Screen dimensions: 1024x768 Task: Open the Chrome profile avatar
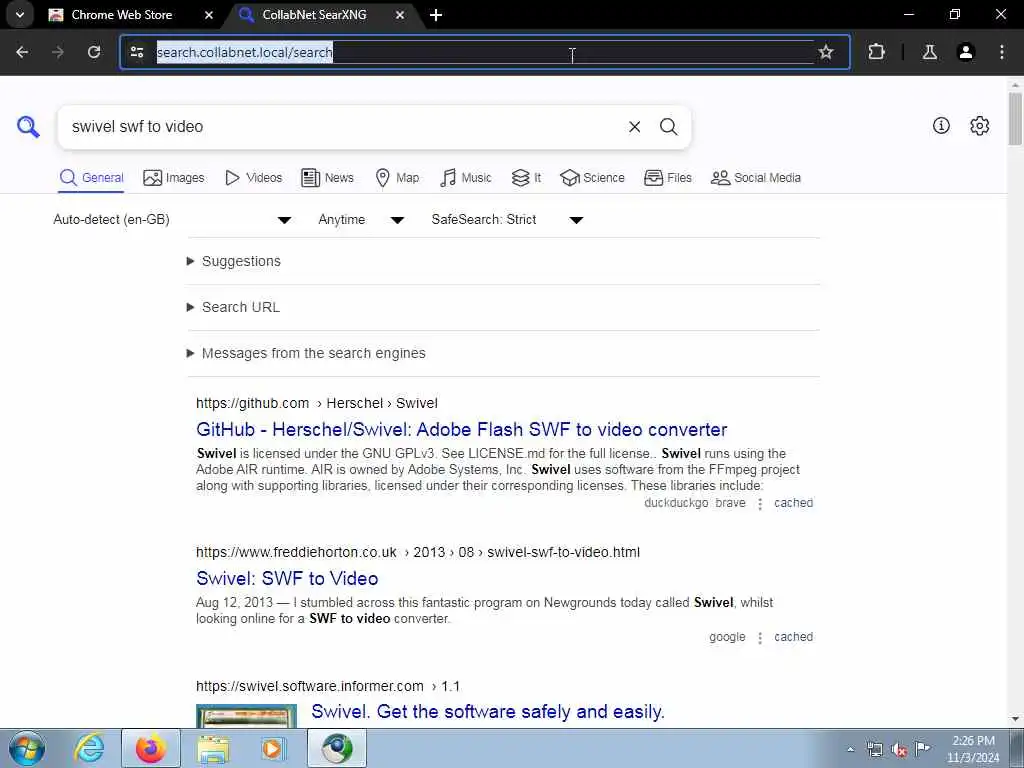click(x=966, y=52)
